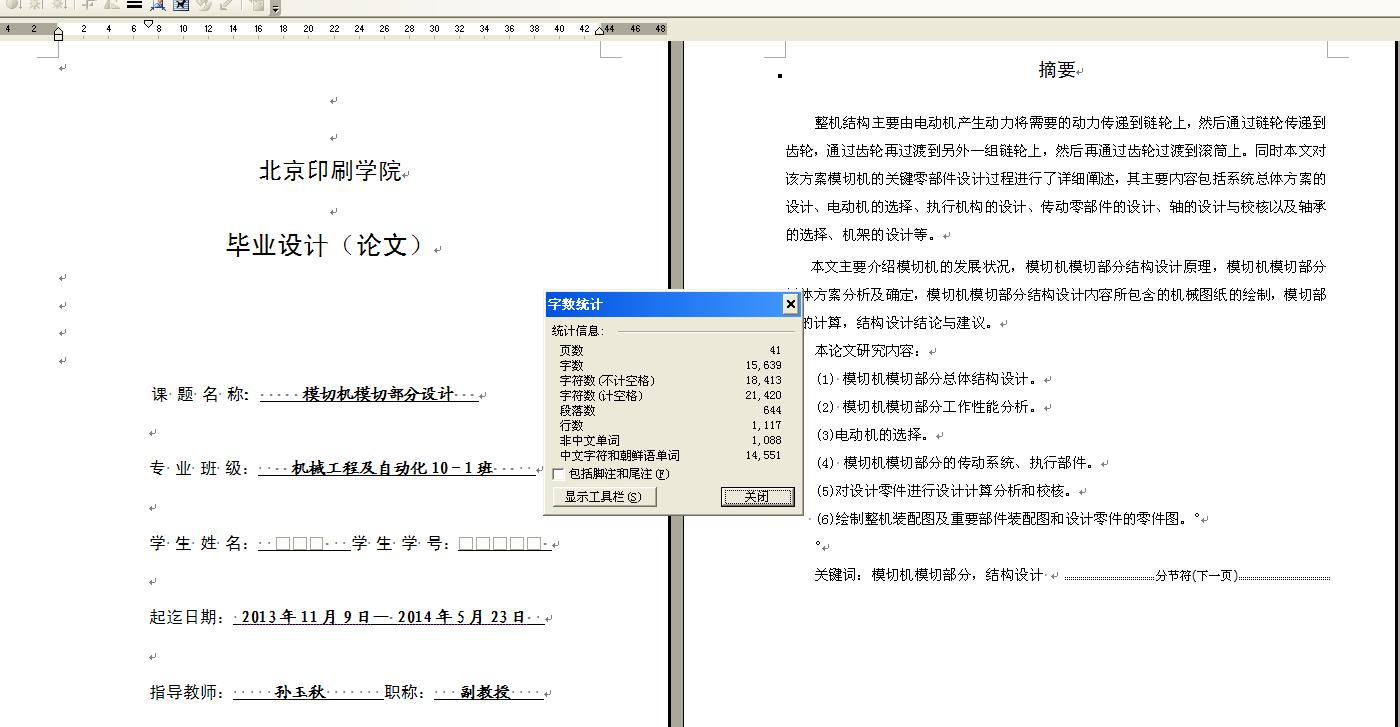
Task: Click the 关闭 button in the dialog
Action: 757,496
